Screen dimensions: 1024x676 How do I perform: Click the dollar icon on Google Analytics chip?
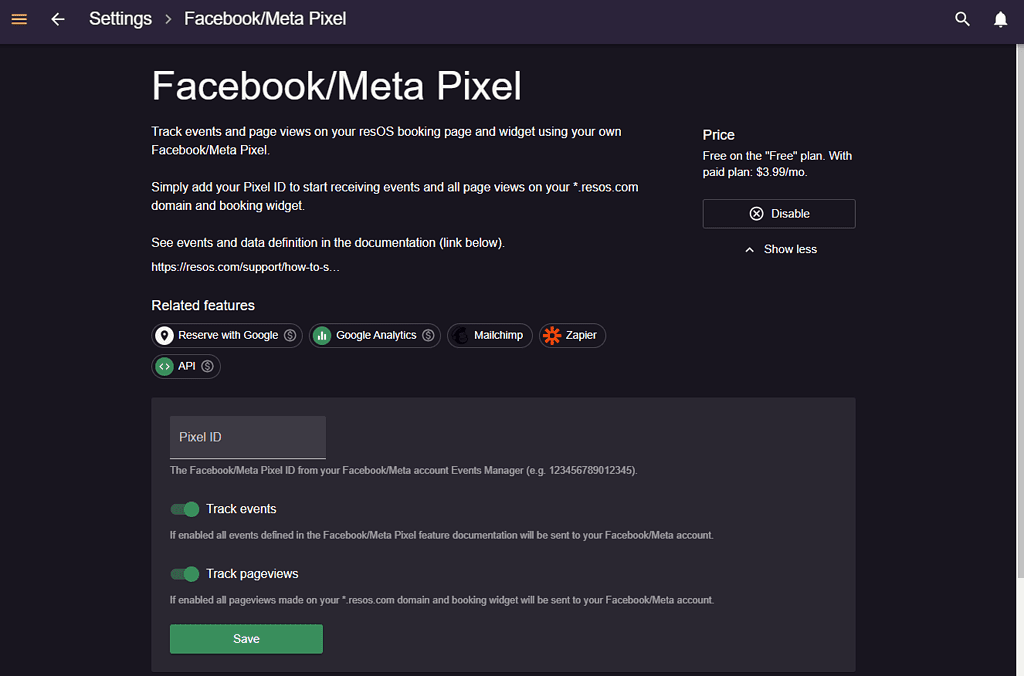pyautogui.click(x=428, y=335)
